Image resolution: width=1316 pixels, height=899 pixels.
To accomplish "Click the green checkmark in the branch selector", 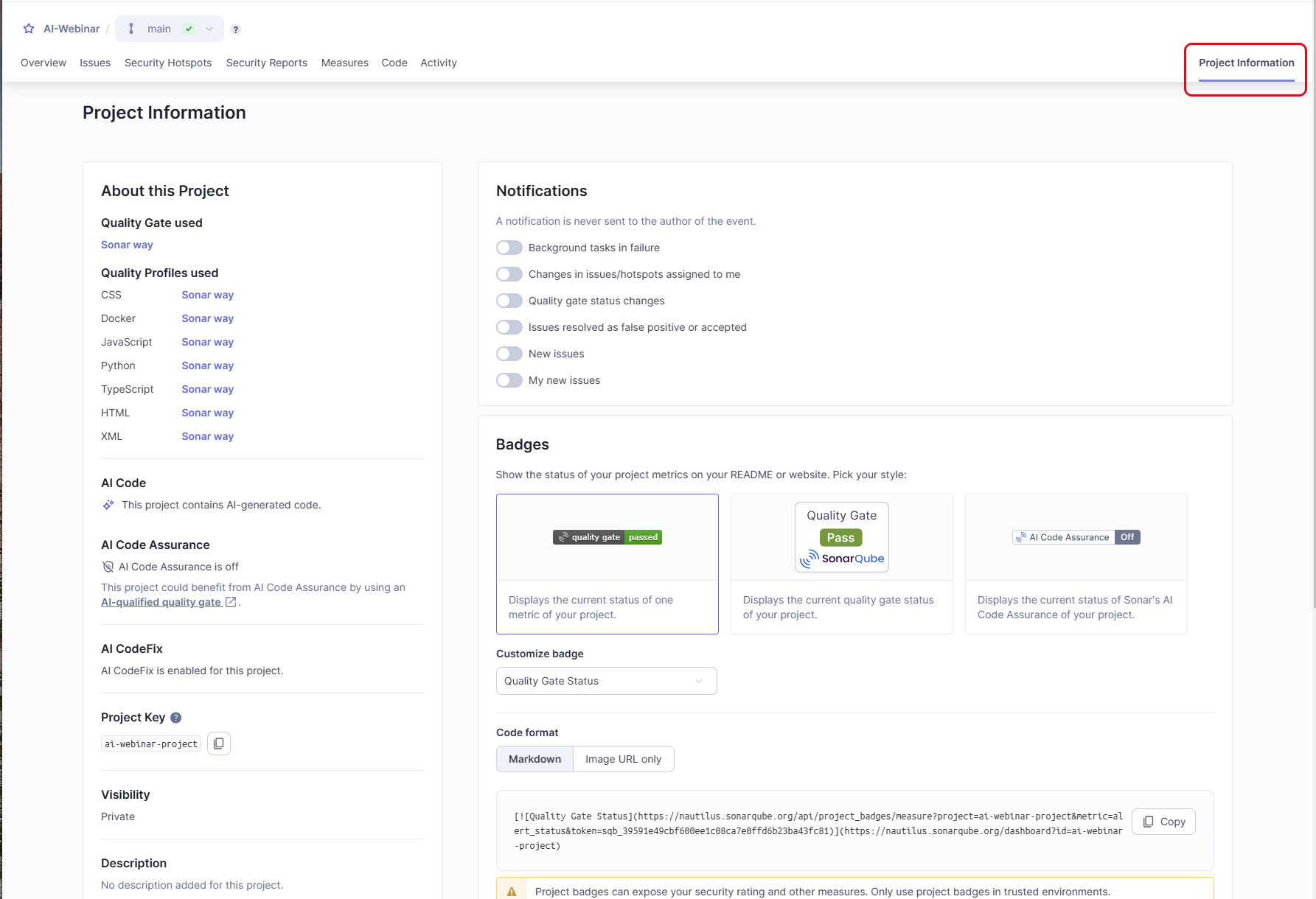I will 189,29.
